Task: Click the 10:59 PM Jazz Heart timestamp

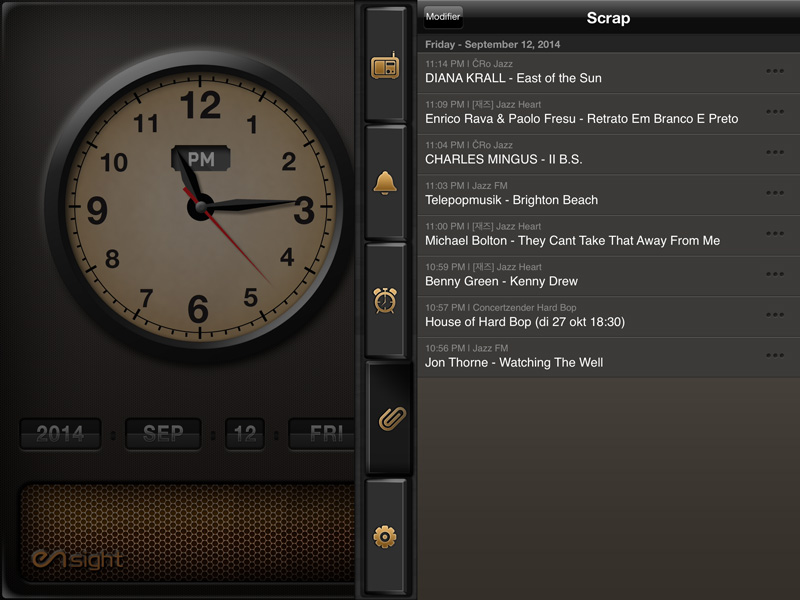Action: point(483,267)
